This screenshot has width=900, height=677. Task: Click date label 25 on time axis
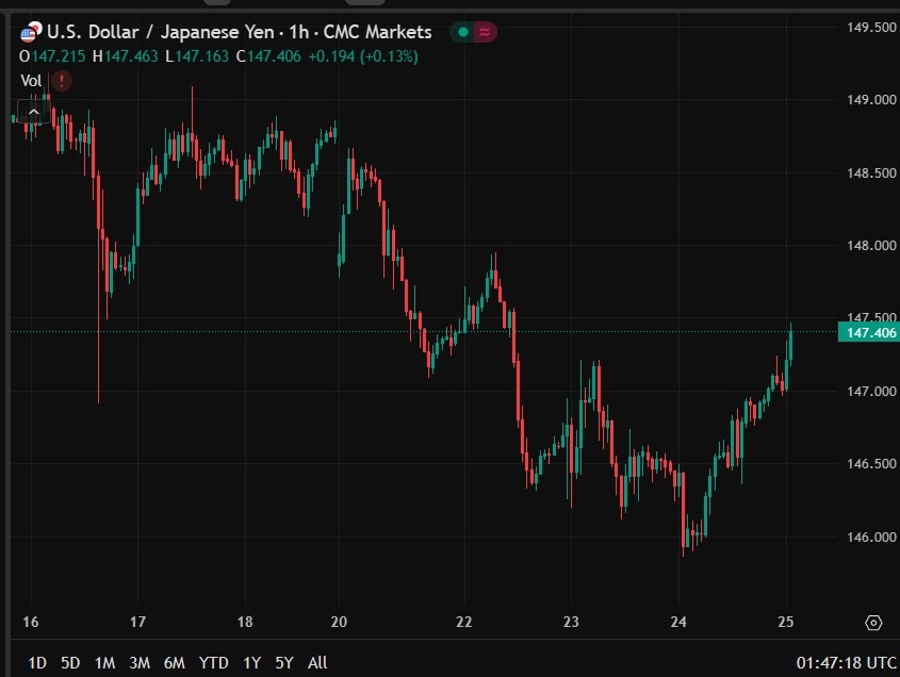(786, 622)
